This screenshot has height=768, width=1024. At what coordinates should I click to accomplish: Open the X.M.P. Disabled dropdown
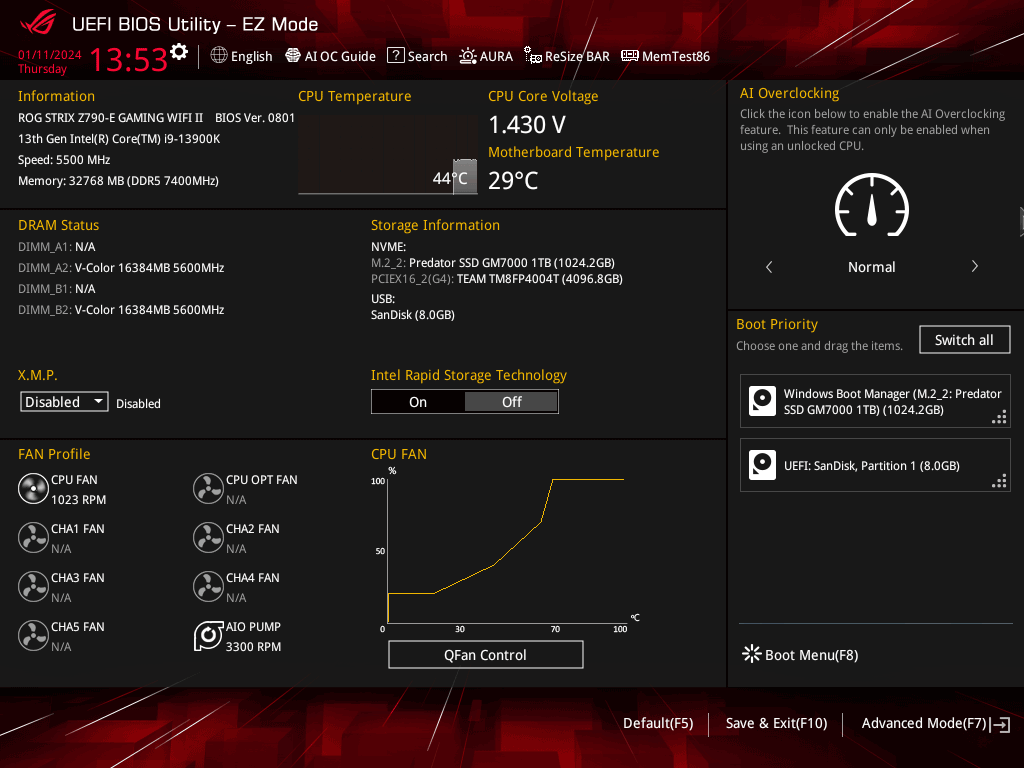click(x=64, y=402)
